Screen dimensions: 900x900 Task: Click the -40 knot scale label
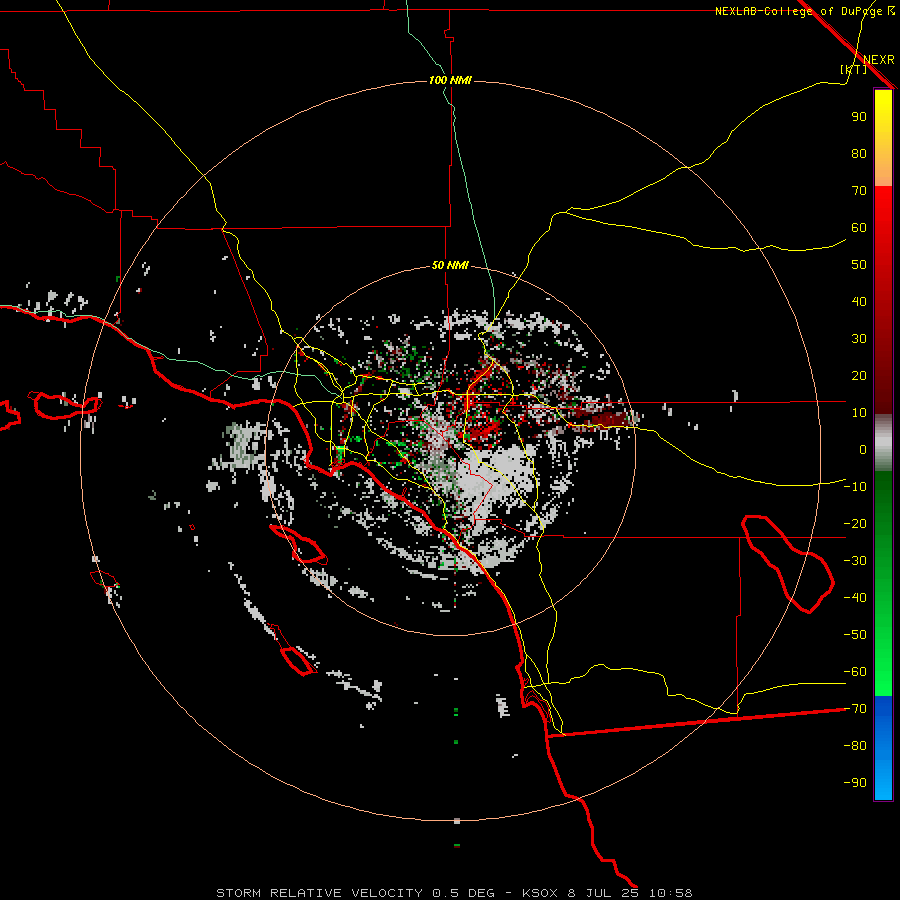point(855,598)
